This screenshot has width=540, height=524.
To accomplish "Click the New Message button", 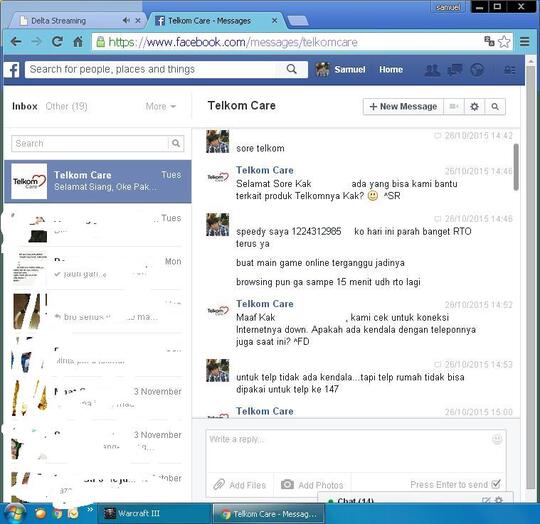I will pos(403,106).
